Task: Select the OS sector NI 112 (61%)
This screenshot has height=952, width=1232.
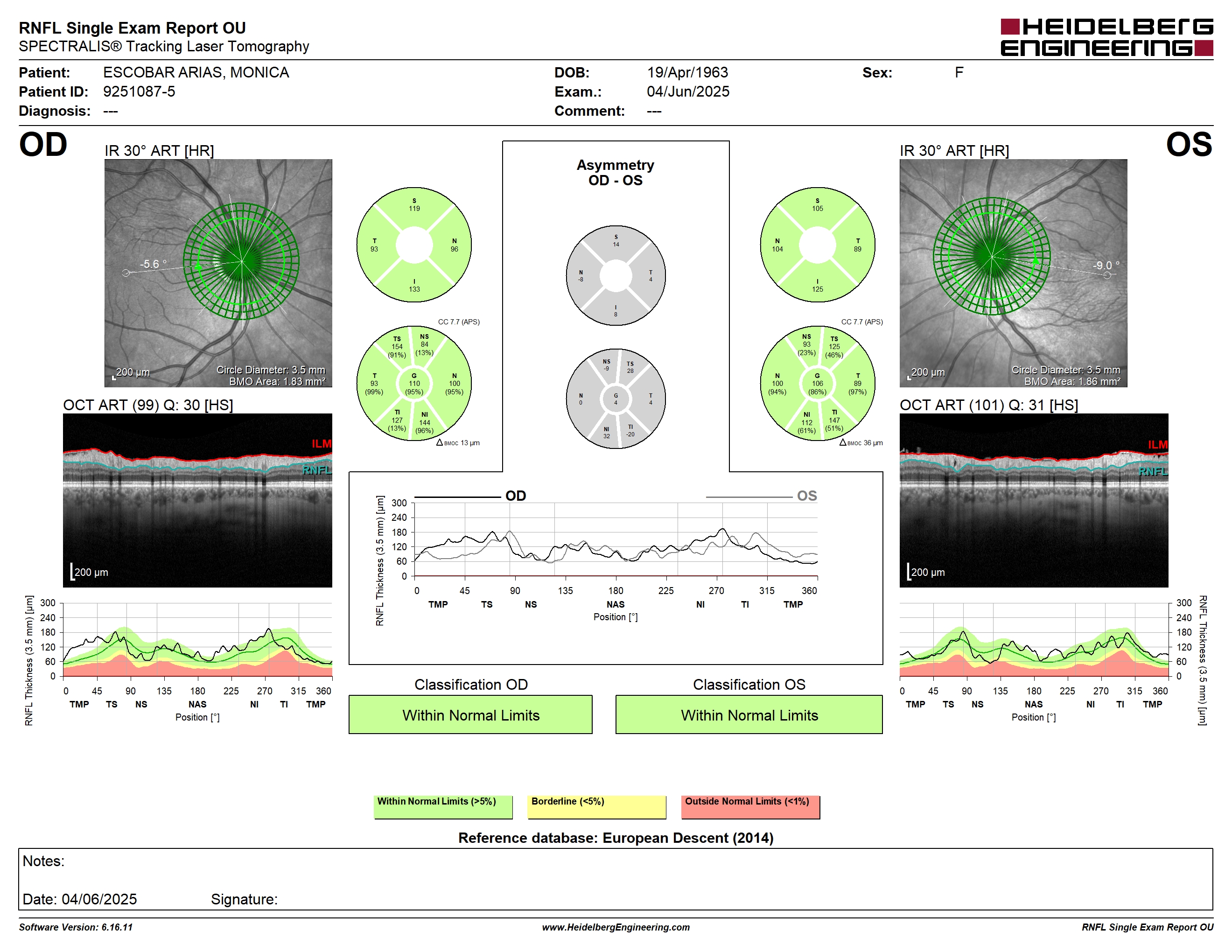Action: click(807, 422)
